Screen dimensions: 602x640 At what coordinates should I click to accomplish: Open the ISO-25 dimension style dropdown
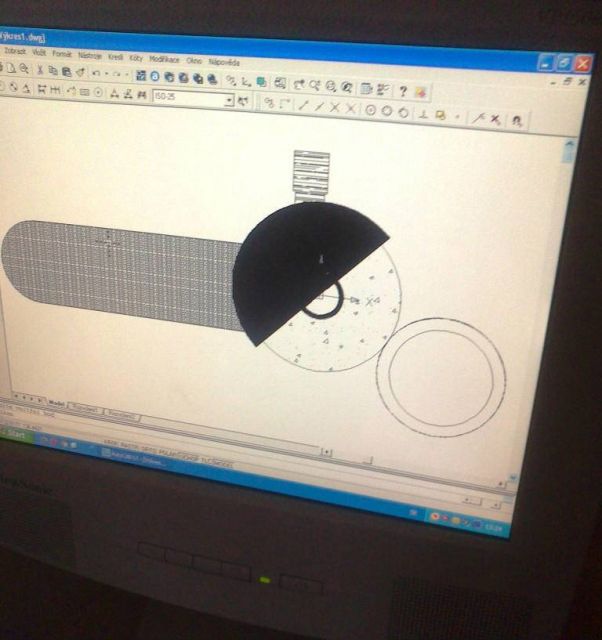[228, 100]
